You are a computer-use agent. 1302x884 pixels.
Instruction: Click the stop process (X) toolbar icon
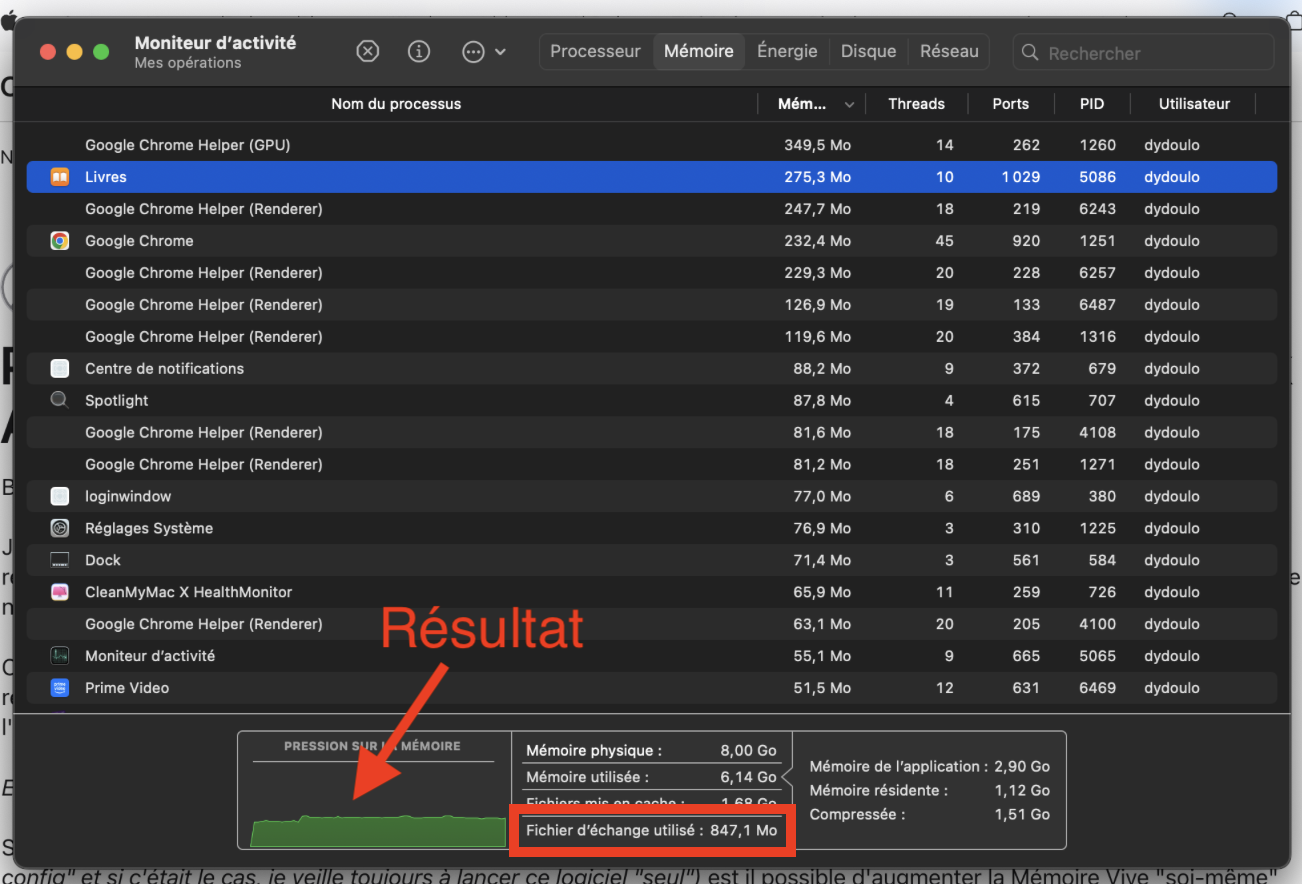[368, 52]
